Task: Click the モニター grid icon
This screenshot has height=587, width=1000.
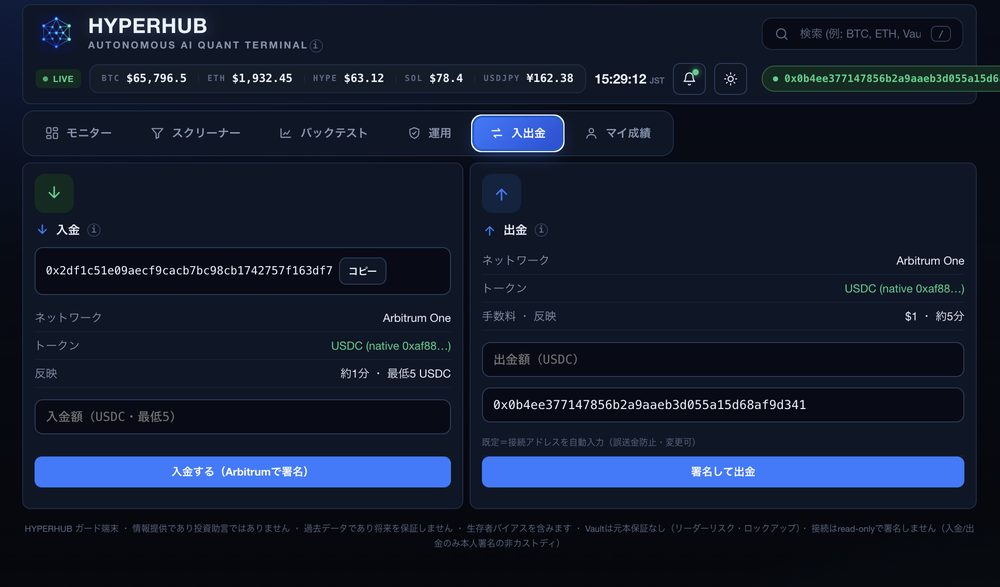Action: 52,133
